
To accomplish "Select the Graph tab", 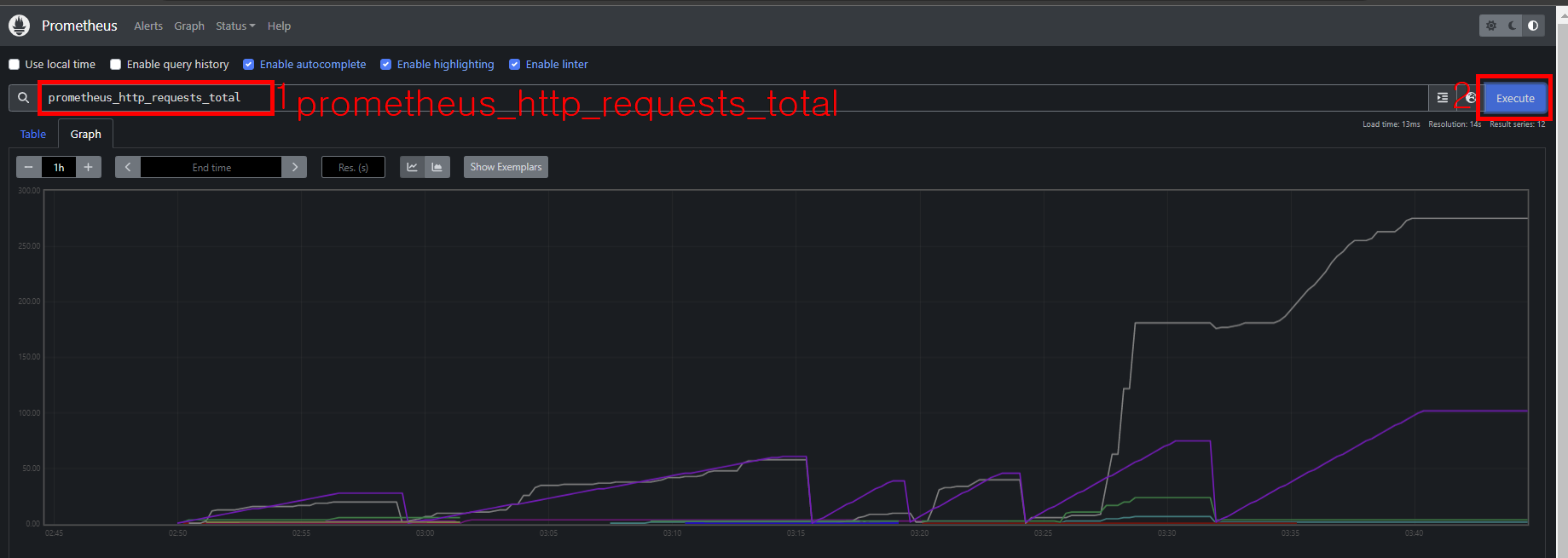I will point(86,135).
